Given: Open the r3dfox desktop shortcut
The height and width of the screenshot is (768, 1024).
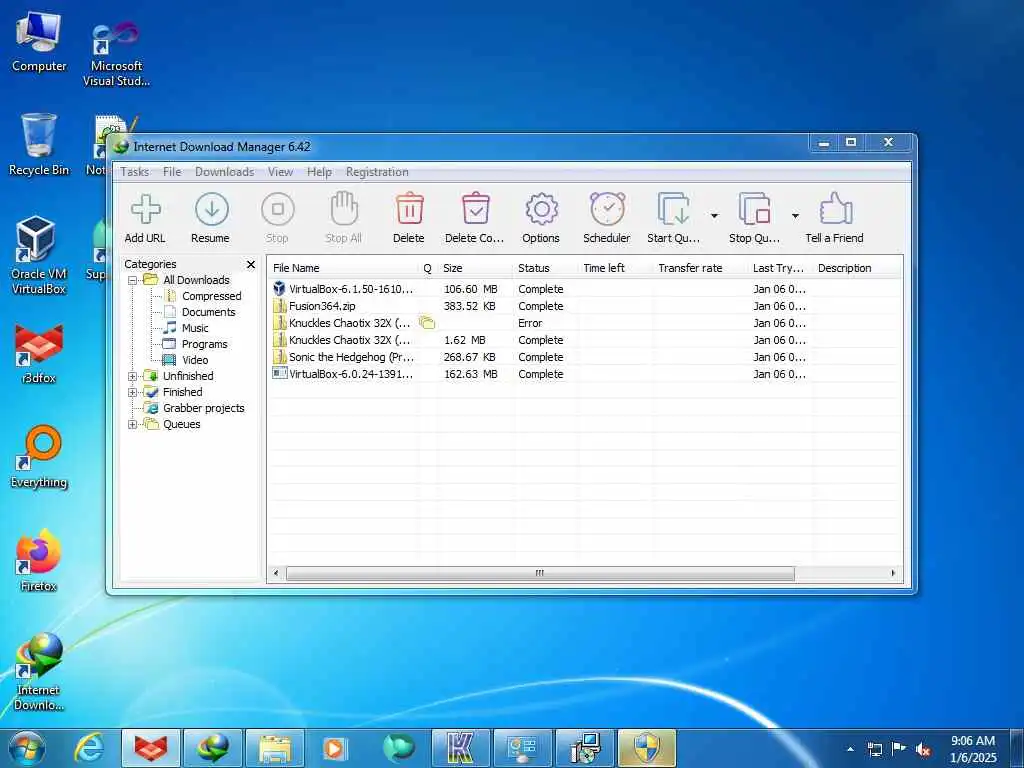Looking at the screenshot, I should [39, 353].
